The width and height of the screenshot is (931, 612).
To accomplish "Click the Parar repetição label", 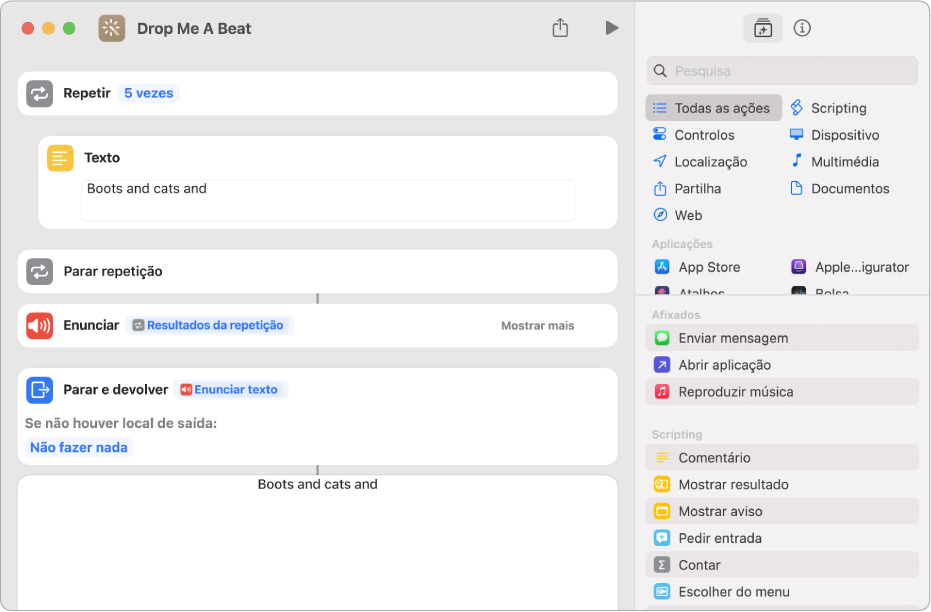I will pos(113,271).
